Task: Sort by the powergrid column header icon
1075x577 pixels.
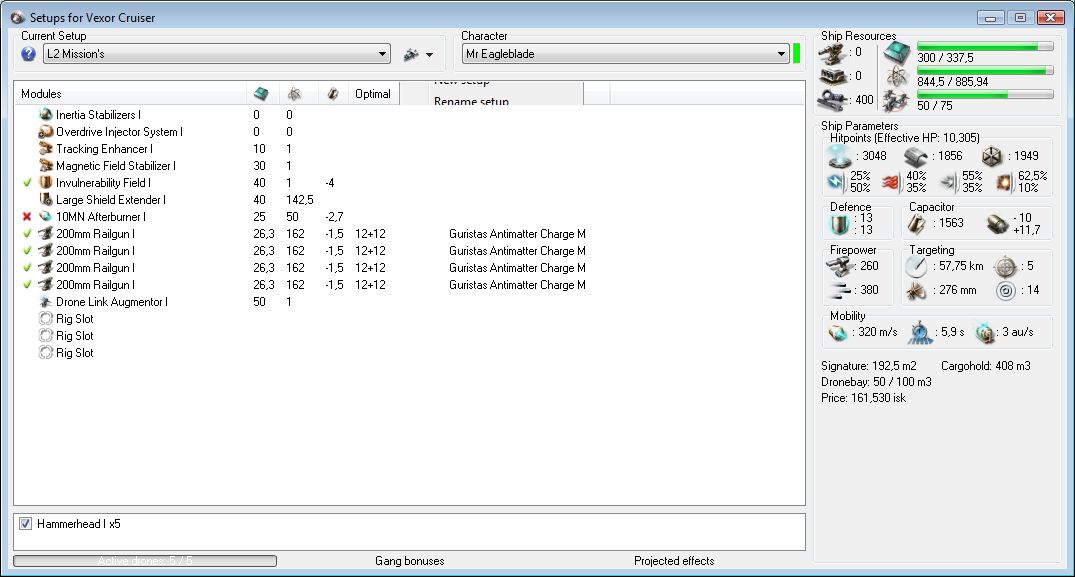Action: tap(294, 94)
